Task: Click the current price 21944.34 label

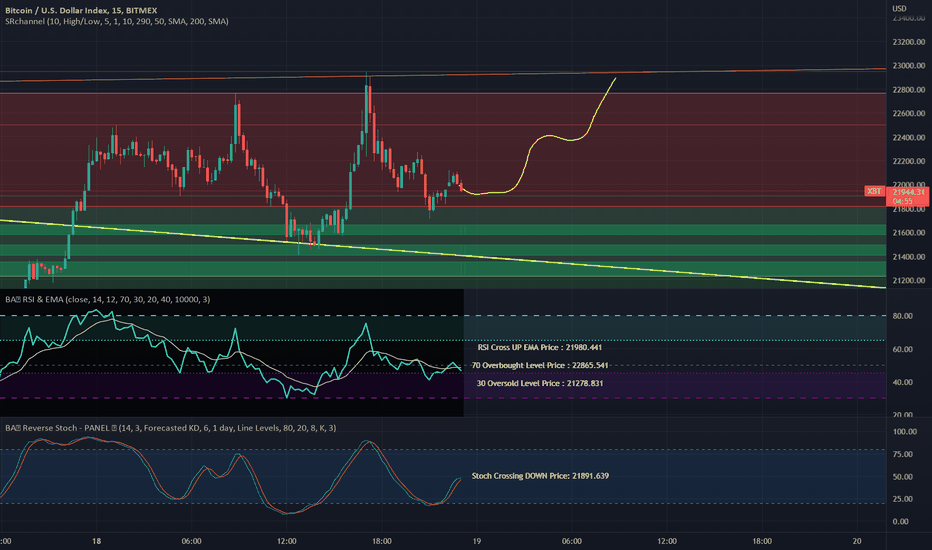Action: coord(908,192)
